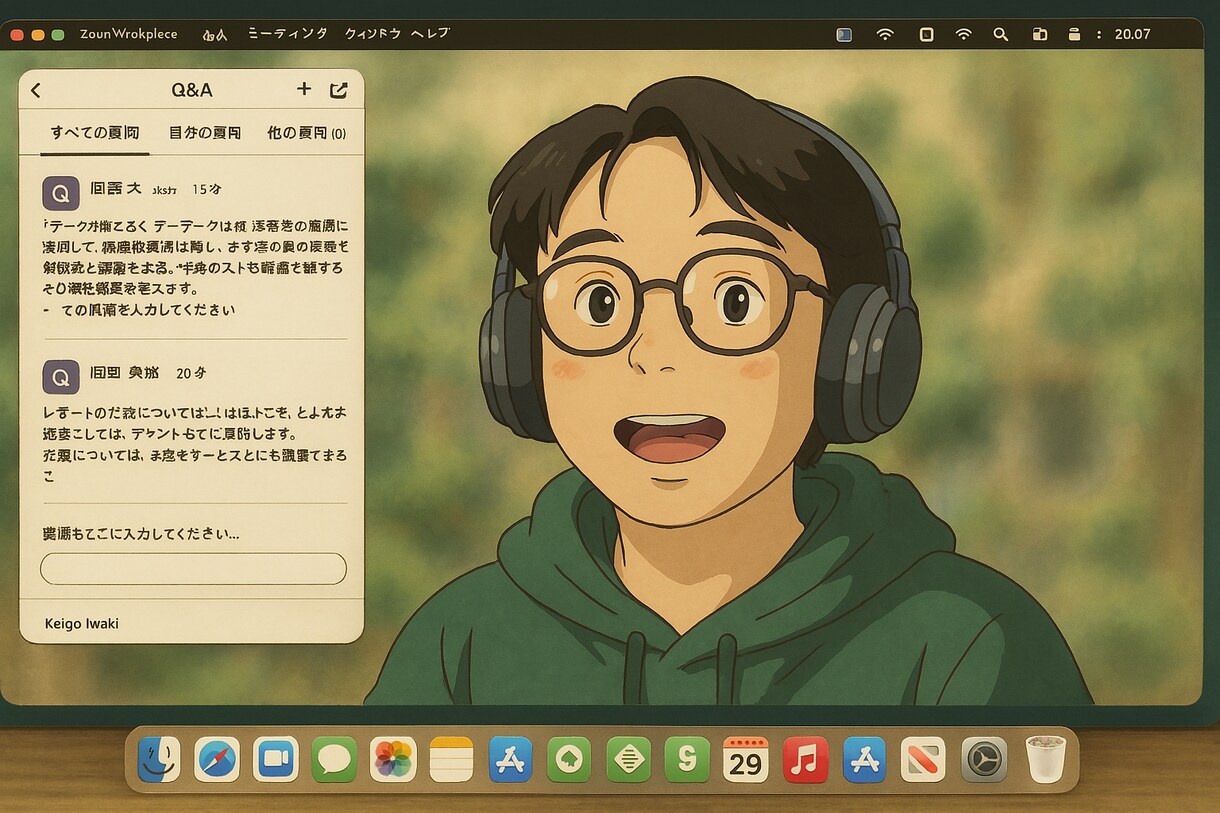Click the 15分 timestamp on the first question
Viewport: 1220px width, 813px height.
click(x=206, y=189)
